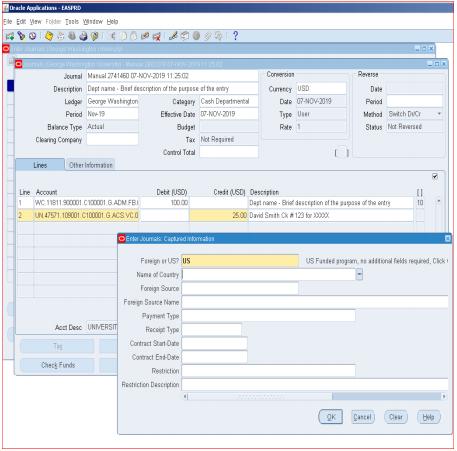Click the Clearing Company field
Viewport: 457px width, 451px height.
(x=112, y=139)
